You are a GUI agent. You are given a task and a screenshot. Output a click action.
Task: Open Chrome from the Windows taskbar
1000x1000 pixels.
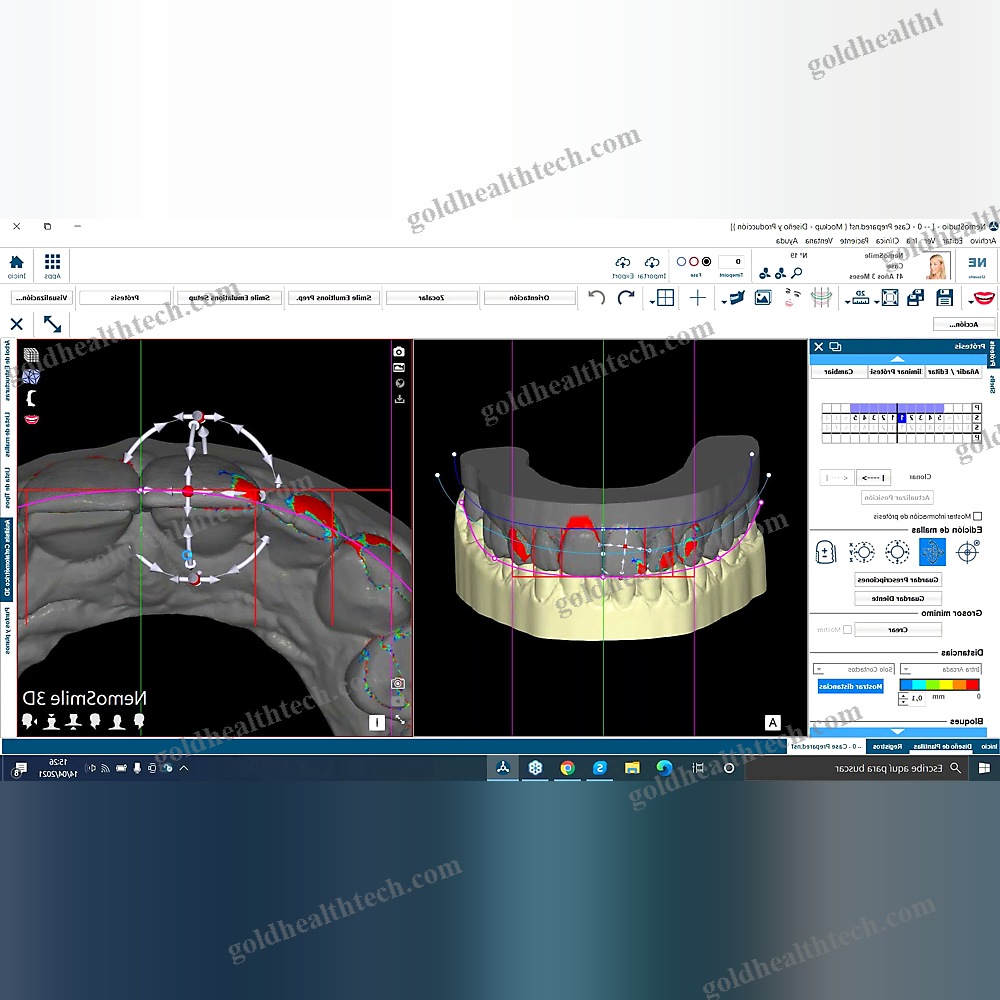pos(567,768)
